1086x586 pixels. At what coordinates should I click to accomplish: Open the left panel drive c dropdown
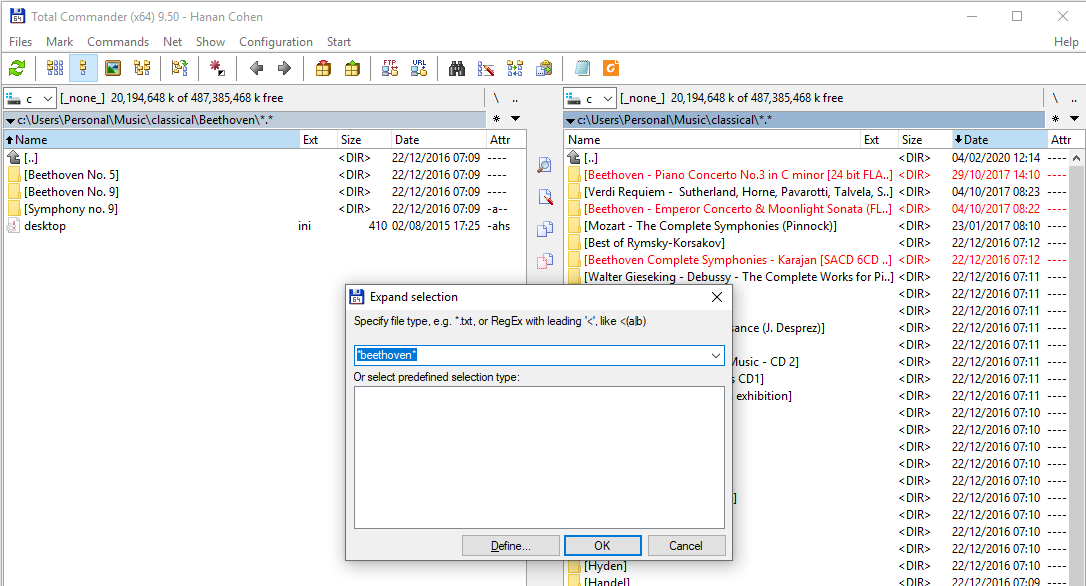(x=29, y=98)
